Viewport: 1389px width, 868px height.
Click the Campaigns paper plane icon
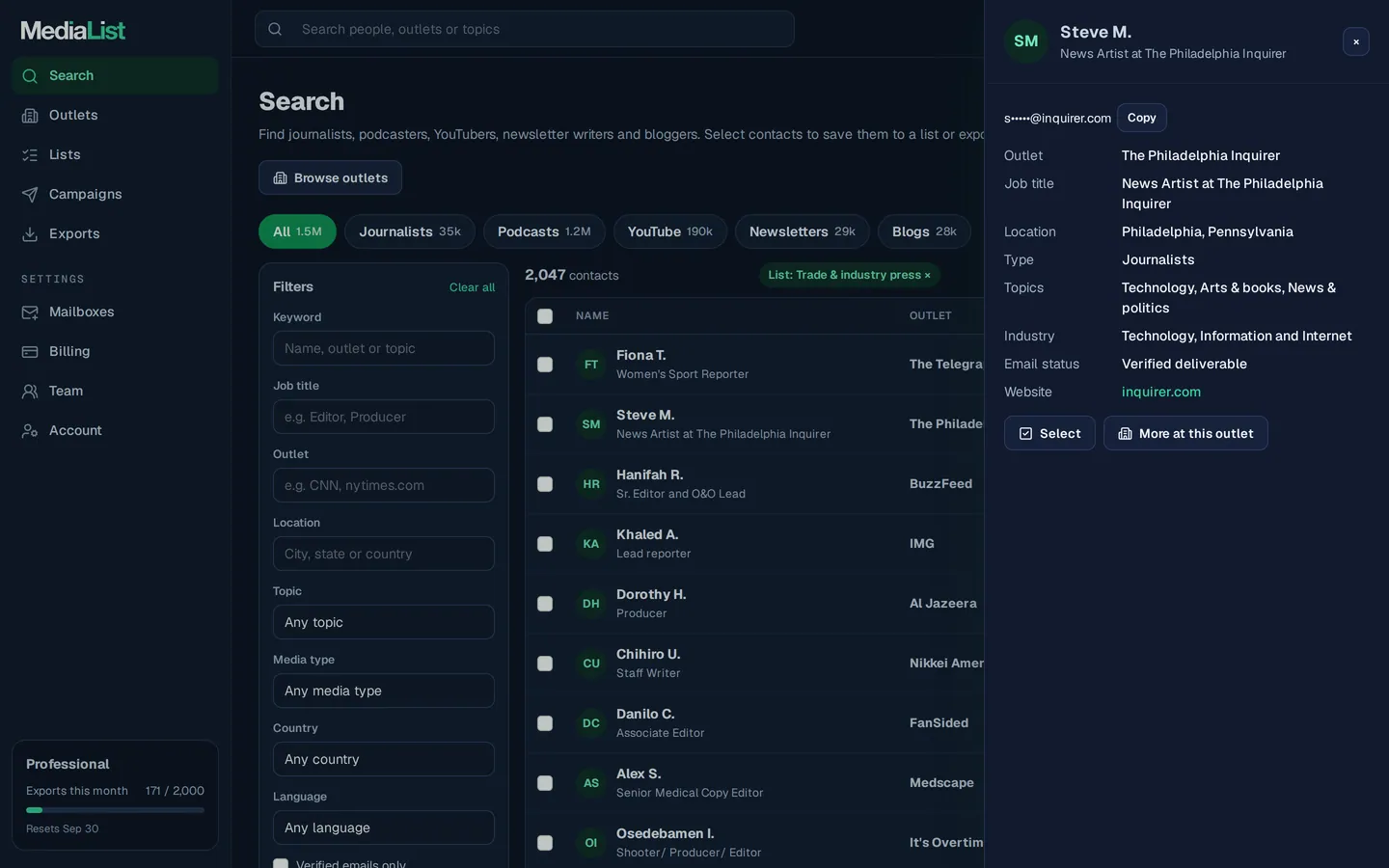click(x=30, y=195)
